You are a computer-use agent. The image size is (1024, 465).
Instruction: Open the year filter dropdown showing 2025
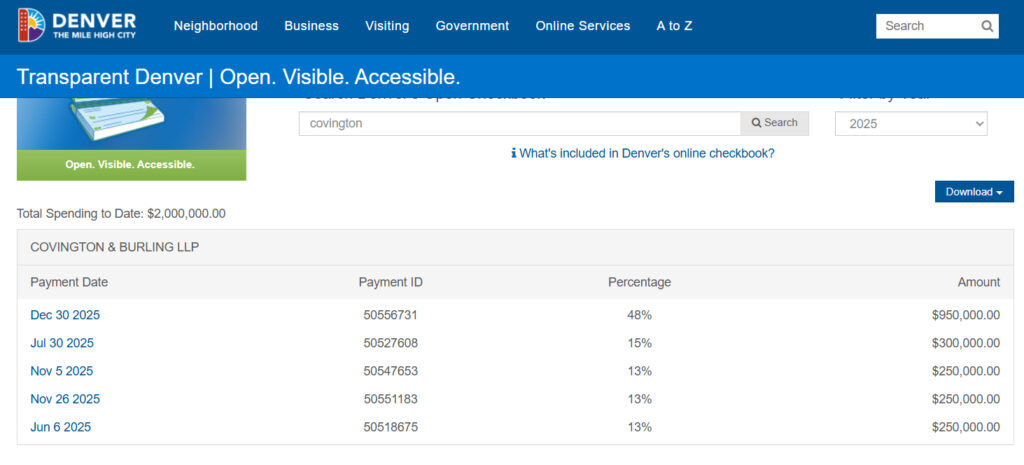tap(911, 123)
